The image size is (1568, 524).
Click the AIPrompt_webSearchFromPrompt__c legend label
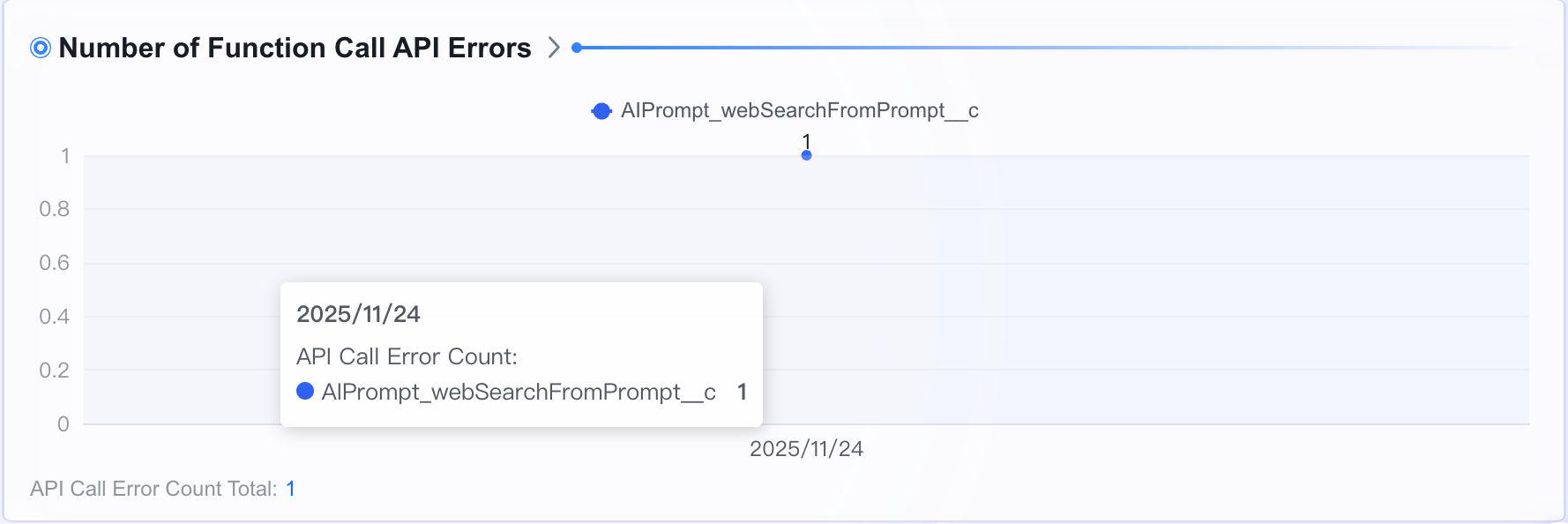click(799, 110)
